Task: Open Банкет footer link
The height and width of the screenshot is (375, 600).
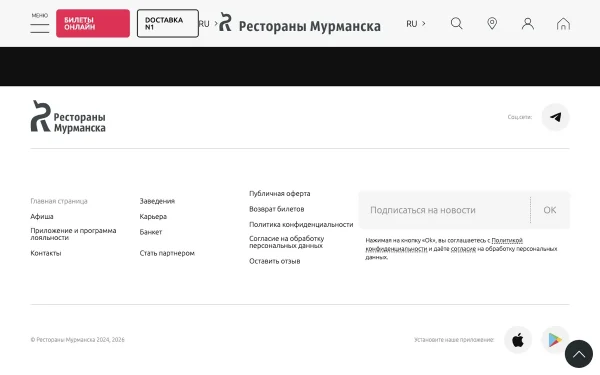Action: (x=151, y=232)
